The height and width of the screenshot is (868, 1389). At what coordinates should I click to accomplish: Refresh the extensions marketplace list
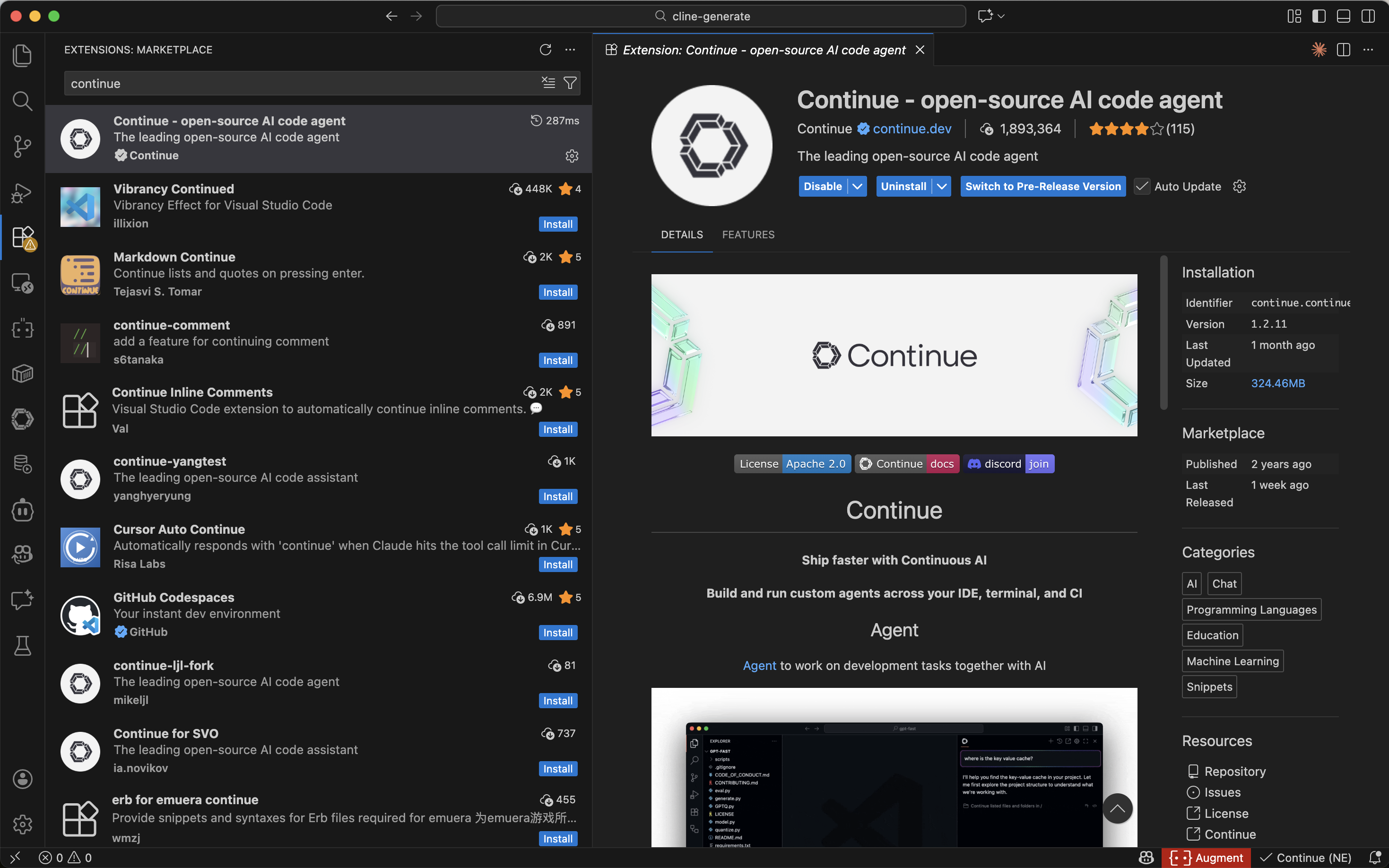(545, 50)
